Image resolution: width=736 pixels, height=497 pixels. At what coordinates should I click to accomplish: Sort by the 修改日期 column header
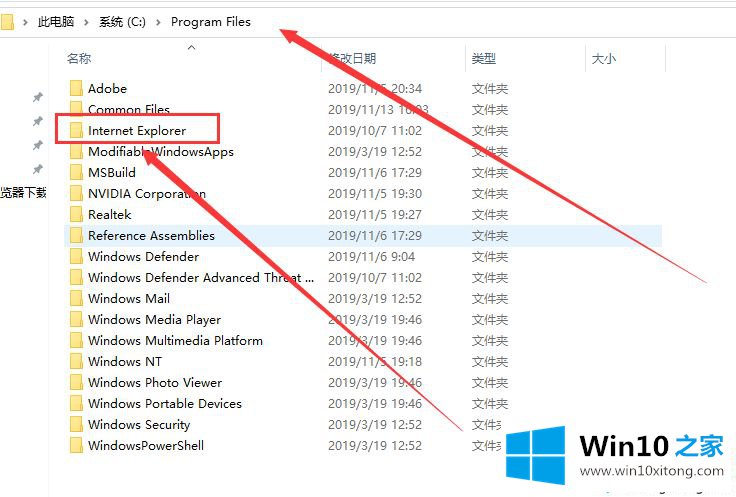coord(352,58)
